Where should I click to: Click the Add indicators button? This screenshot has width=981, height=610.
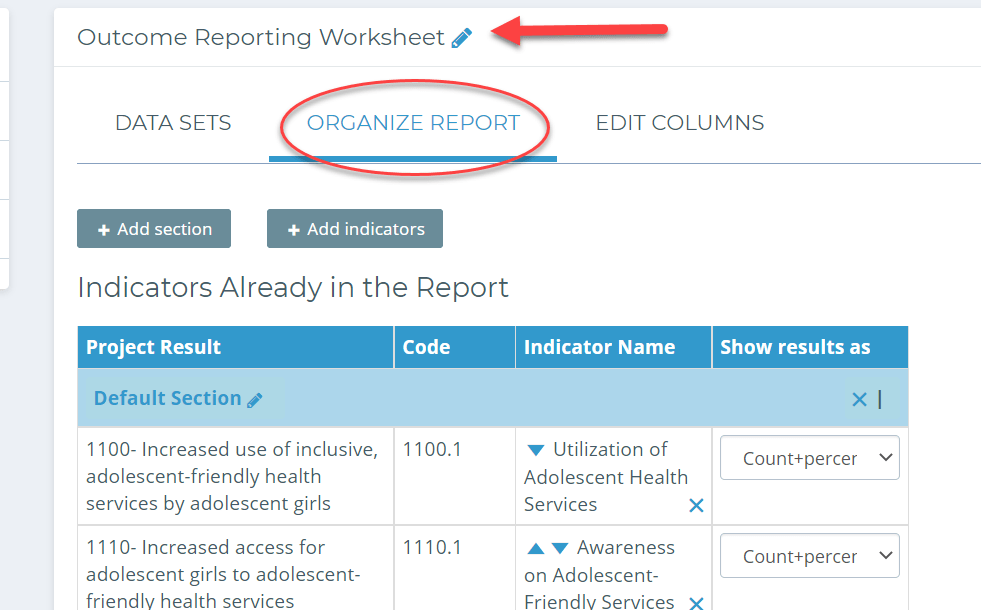[355, 229]
